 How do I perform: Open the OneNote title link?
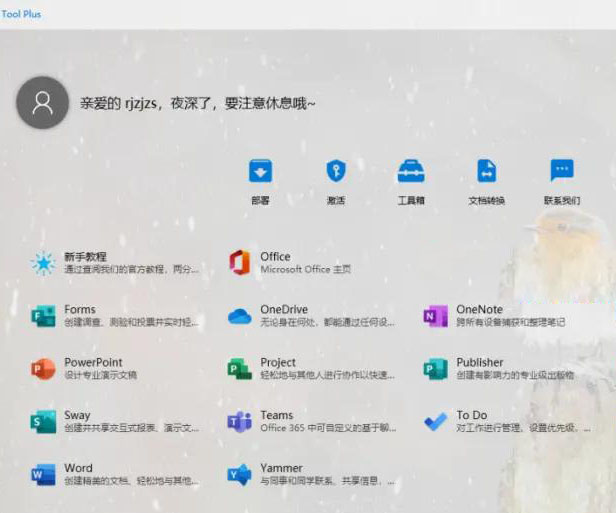(x=479, y=310)
